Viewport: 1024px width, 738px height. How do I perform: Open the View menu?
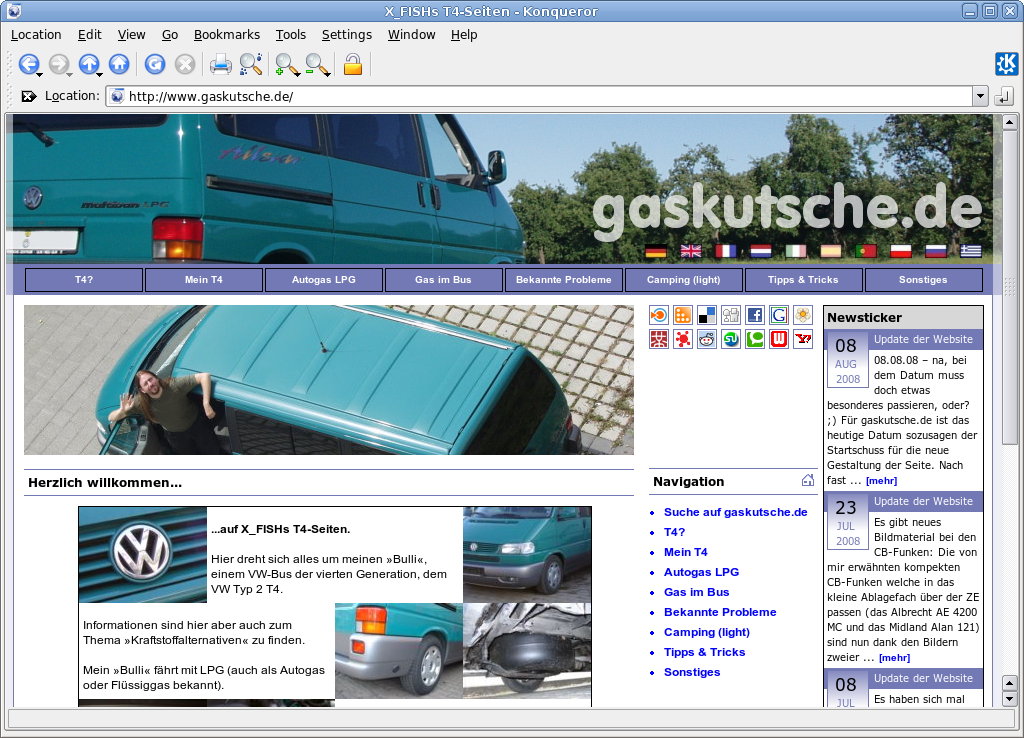(131, 35)
